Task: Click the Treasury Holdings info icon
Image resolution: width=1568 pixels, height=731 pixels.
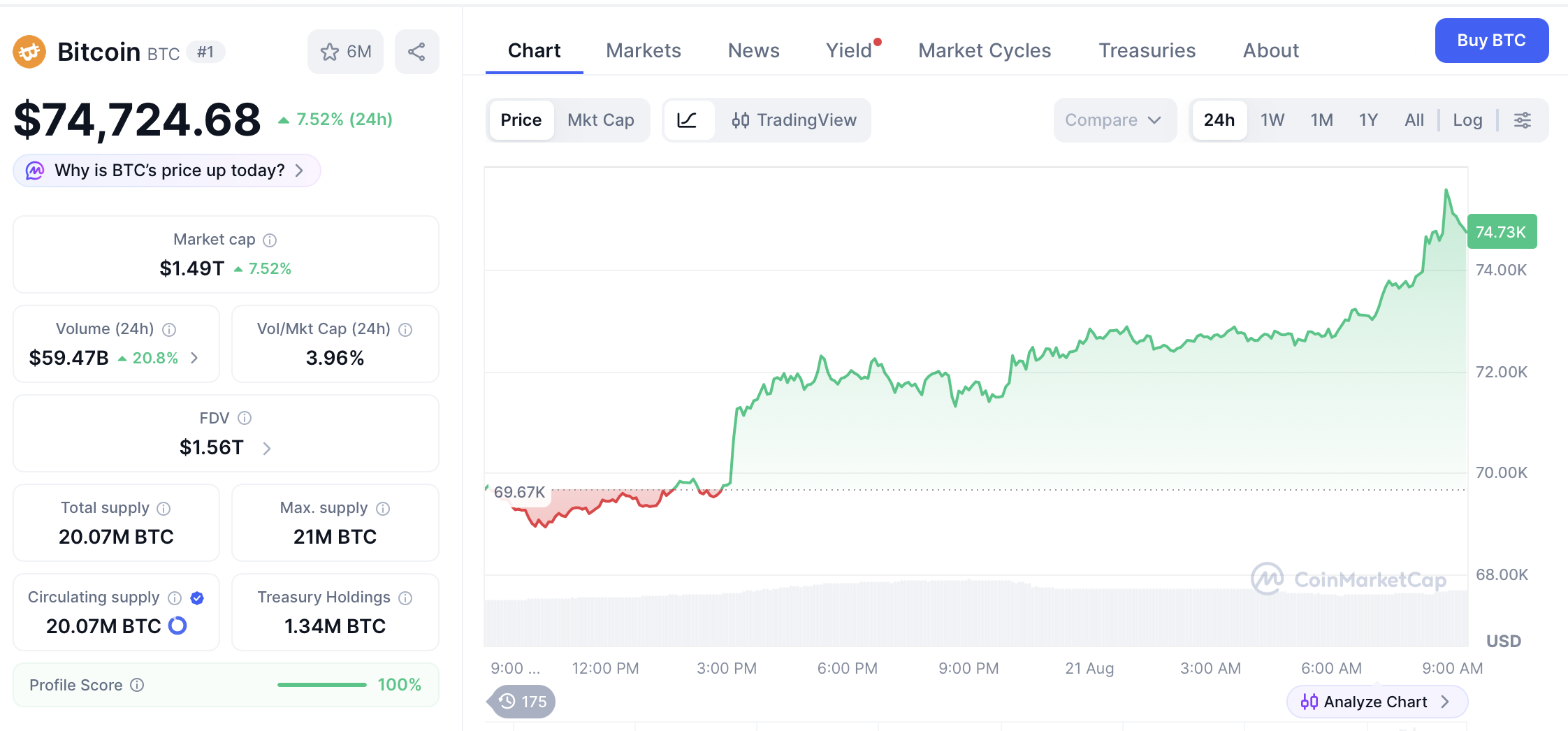Action: (x=405, y=598)
